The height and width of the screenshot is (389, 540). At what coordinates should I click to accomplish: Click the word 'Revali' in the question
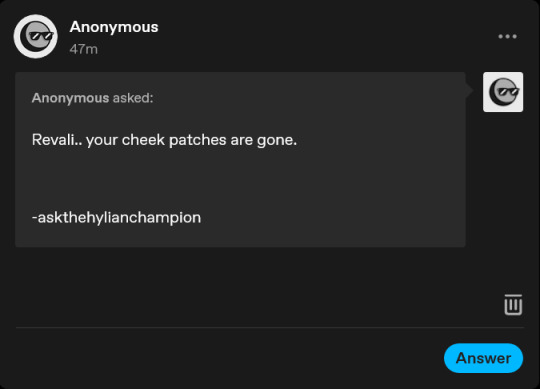(54, 140)
